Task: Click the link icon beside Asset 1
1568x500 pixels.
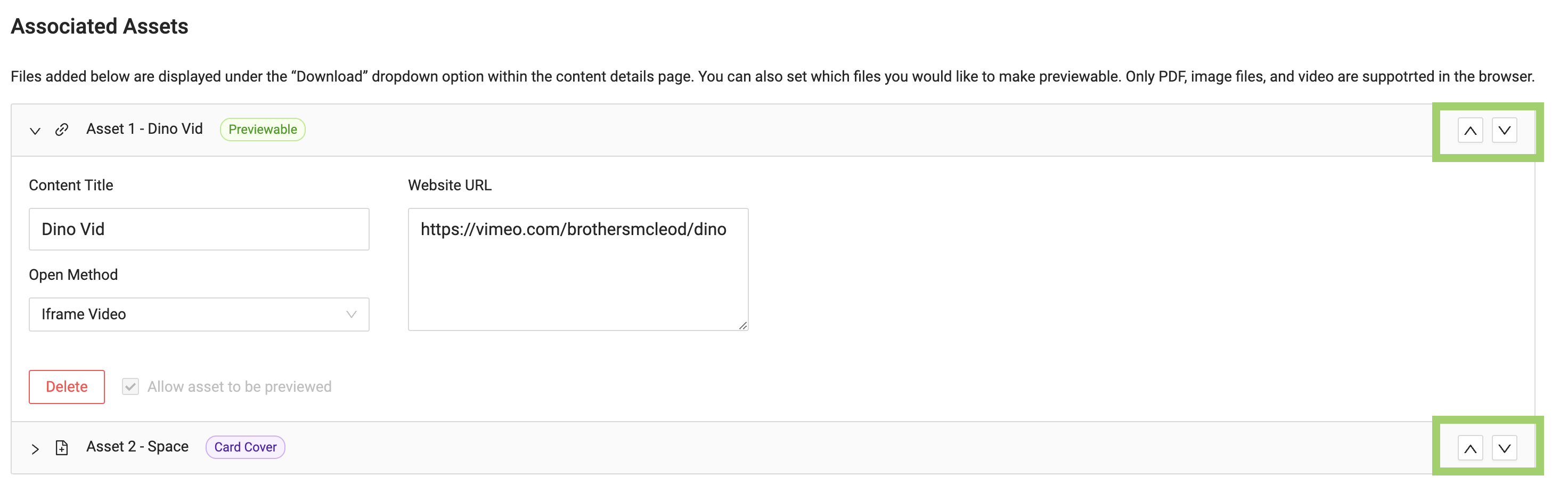Action: tap(61, 130)
